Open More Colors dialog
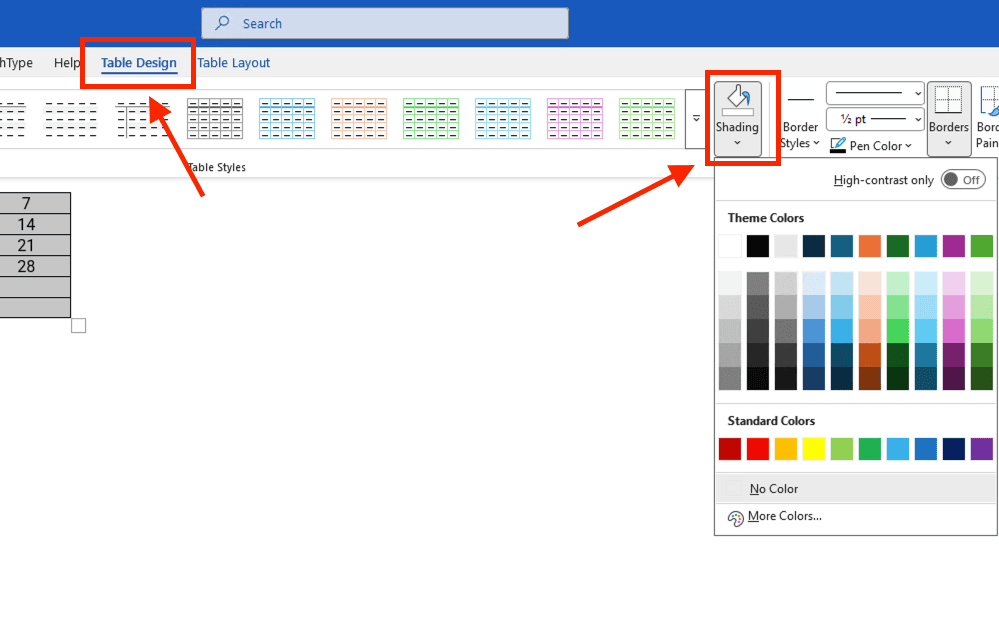 856,516
